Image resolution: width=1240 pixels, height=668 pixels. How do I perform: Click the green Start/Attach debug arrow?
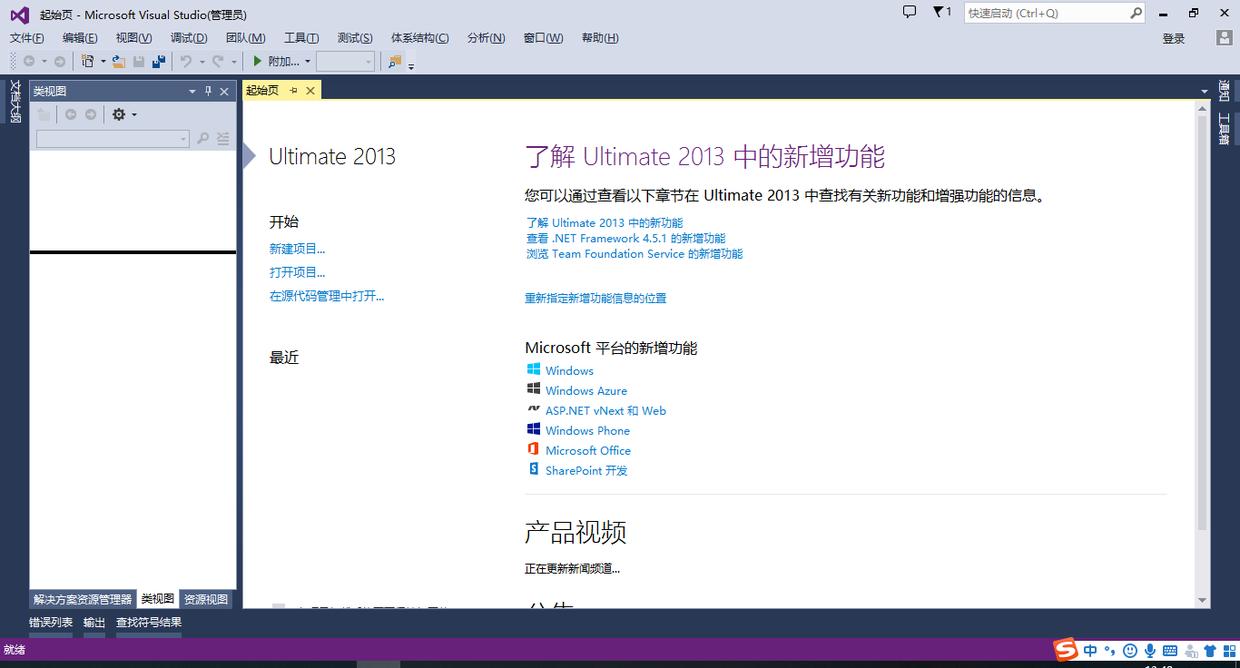click(256, 61)
